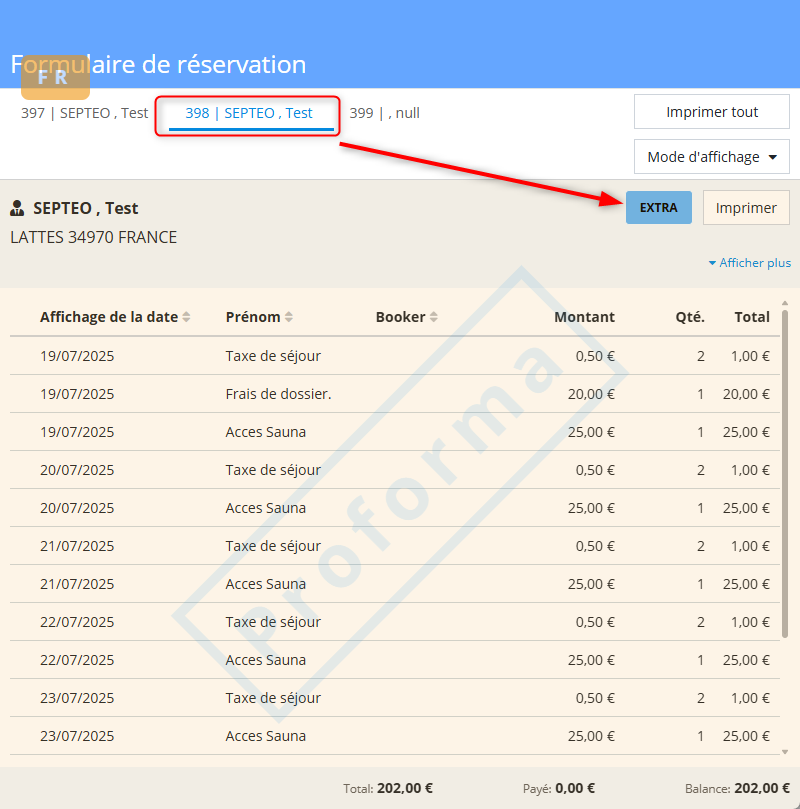Click the Prénom column sort arrows

coord(289,317)
